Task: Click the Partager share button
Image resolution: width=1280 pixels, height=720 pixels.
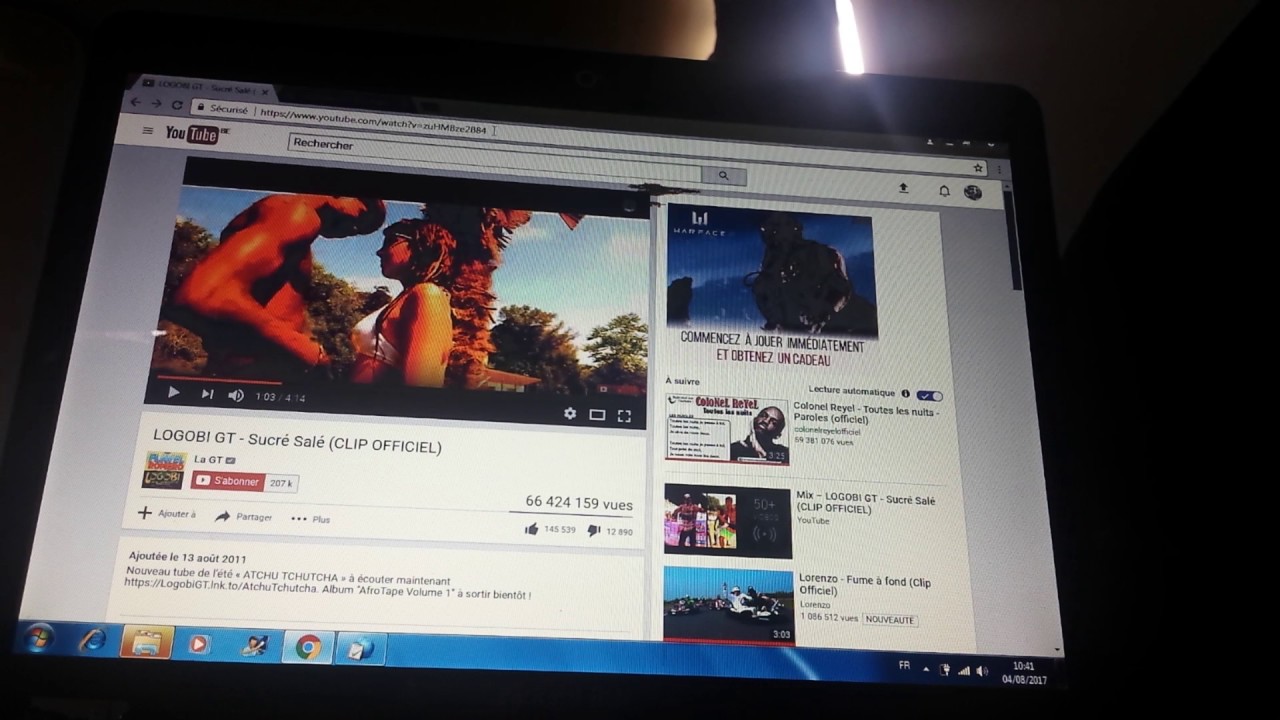Action: tap(243, 516)
